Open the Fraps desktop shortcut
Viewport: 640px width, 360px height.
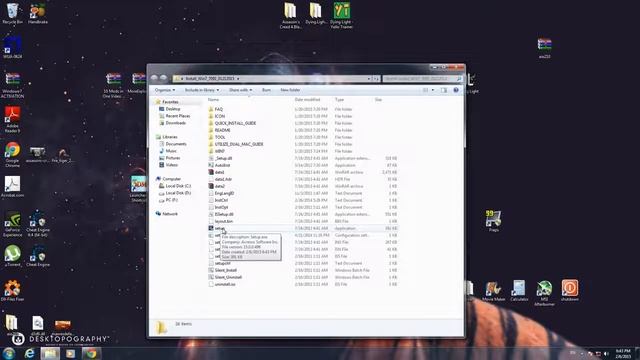pyautogui.click(x=493, y=221)
